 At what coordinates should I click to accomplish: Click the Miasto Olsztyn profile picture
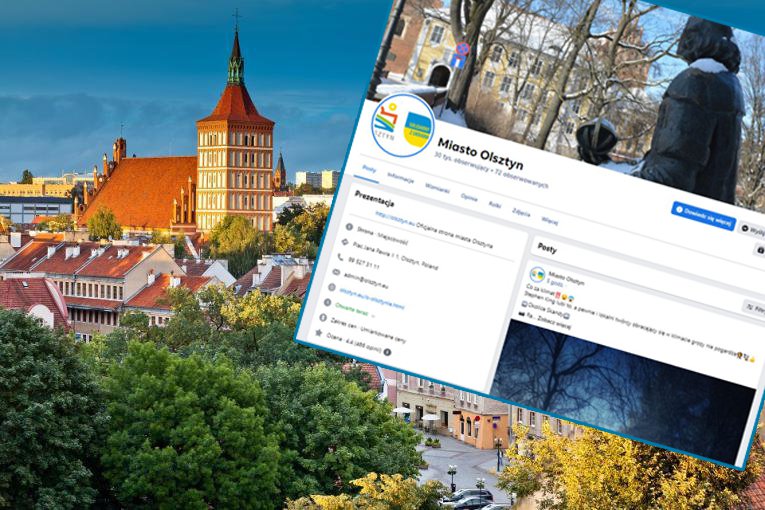tap(403, 125)
